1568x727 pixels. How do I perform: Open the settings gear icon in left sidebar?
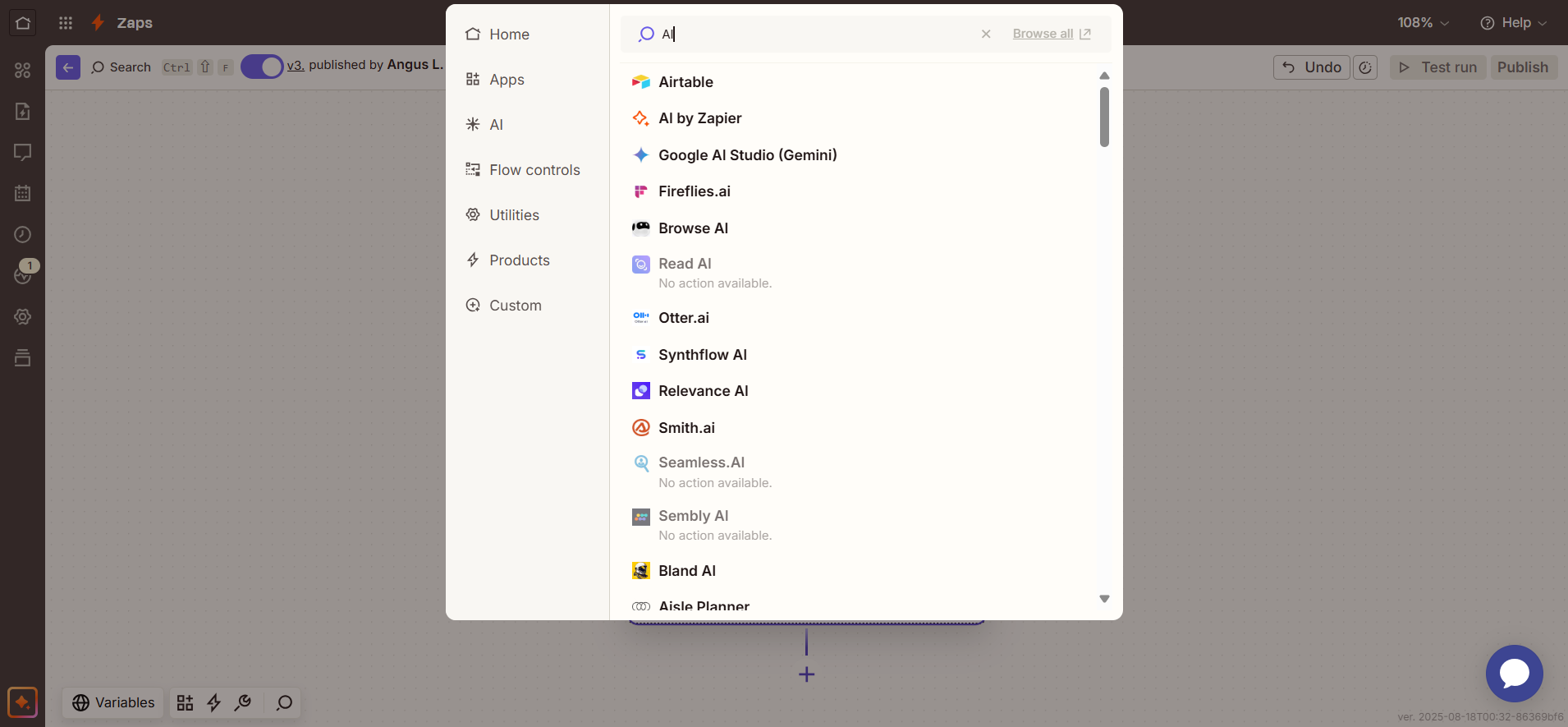pyautogui.click(x=23, y=317)
